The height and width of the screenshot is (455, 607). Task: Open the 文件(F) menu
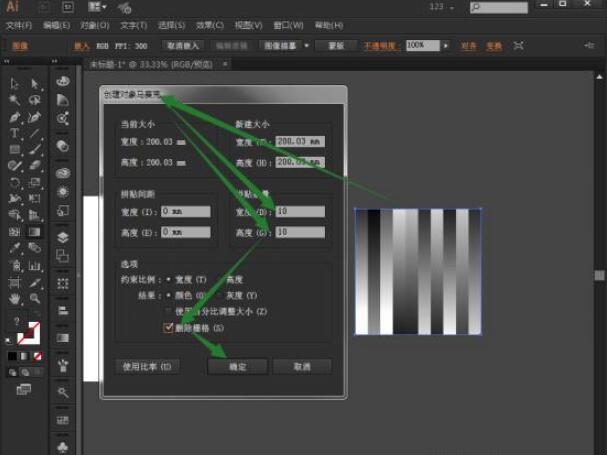(19, 26)
